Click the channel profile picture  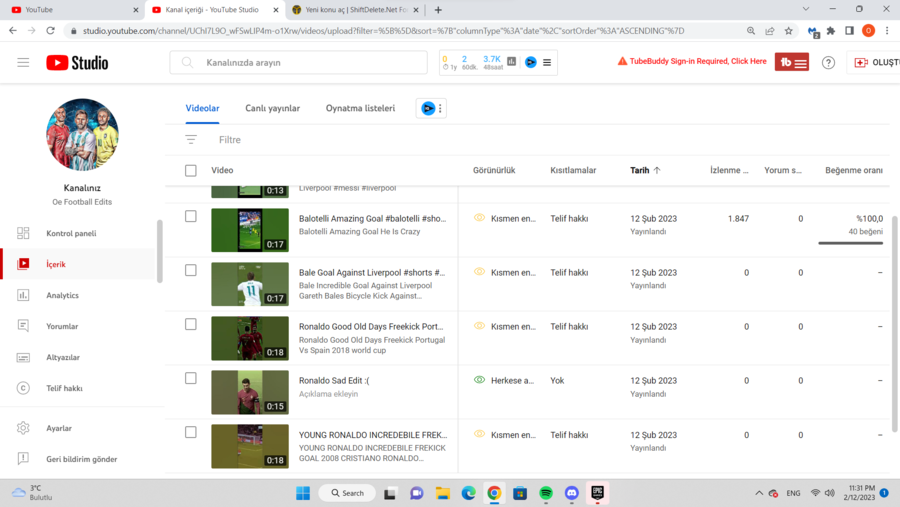(x=82, y=134)
